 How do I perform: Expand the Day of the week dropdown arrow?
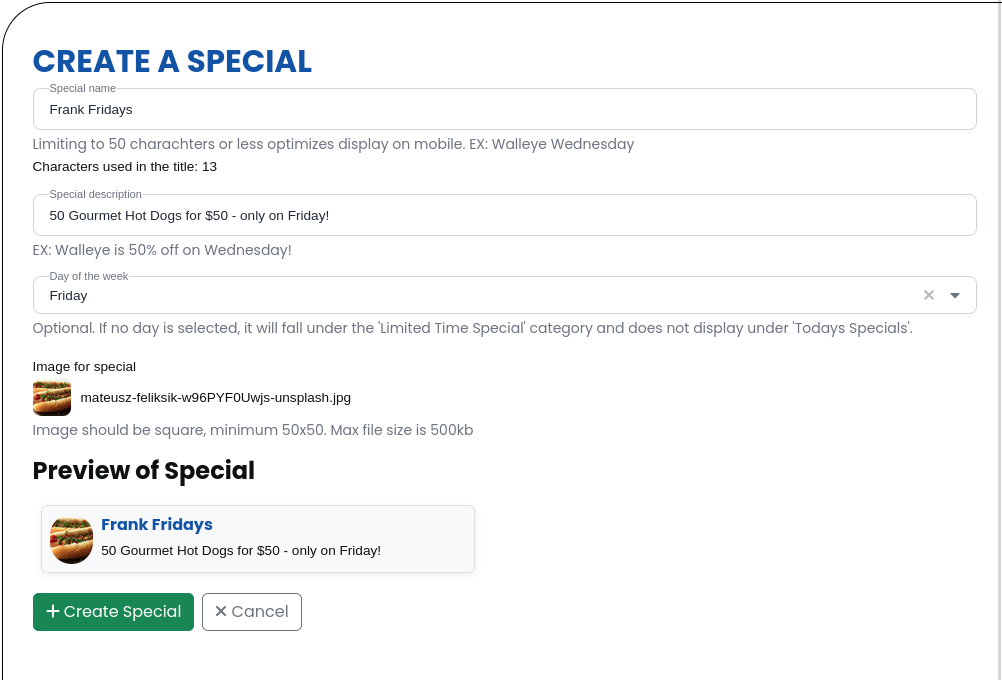tap(955, 295)
